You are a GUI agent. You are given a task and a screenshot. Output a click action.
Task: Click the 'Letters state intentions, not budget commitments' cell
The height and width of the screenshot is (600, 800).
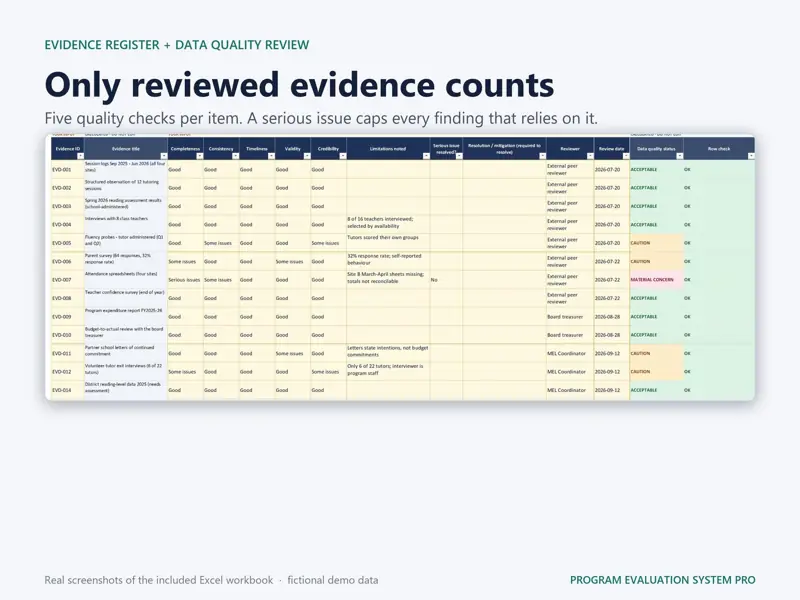[x=388, y=353]
